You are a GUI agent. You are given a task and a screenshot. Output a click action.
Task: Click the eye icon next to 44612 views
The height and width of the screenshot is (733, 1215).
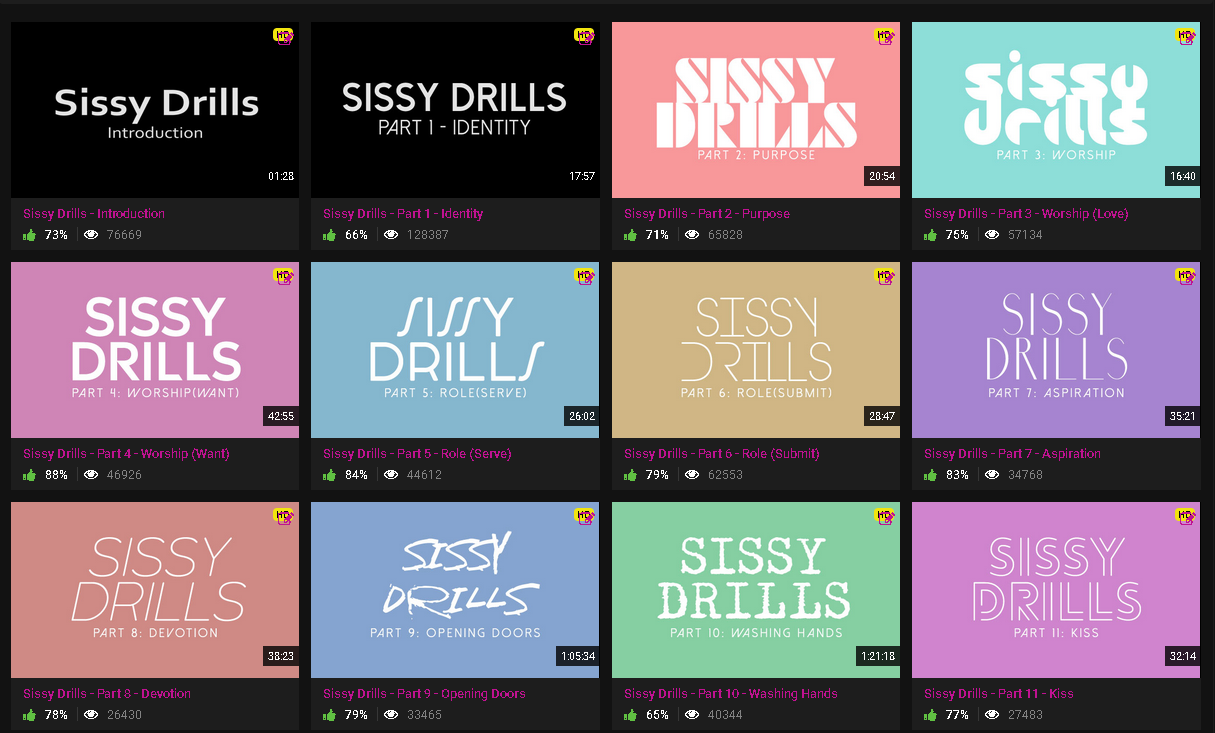391,475
